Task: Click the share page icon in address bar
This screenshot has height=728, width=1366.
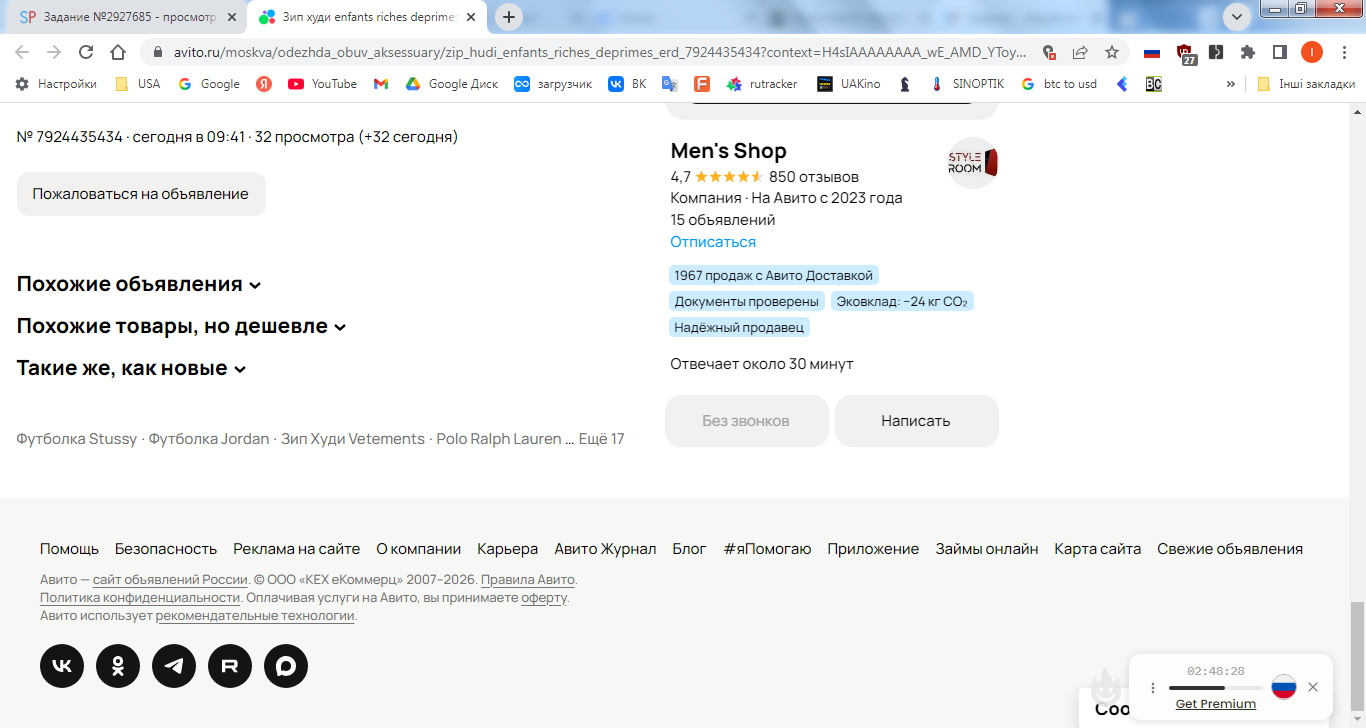Action: [x=1080, y=52]
